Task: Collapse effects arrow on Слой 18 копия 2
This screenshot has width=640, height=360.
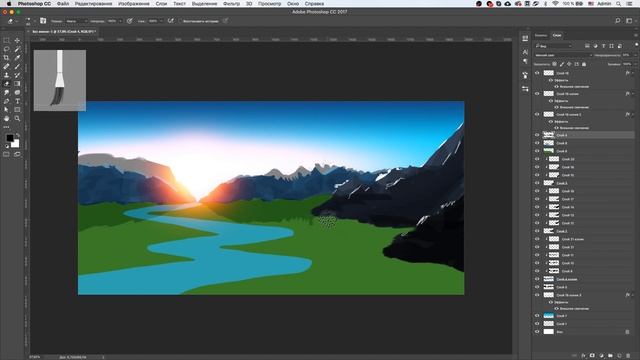Action: tap(633, 114)
